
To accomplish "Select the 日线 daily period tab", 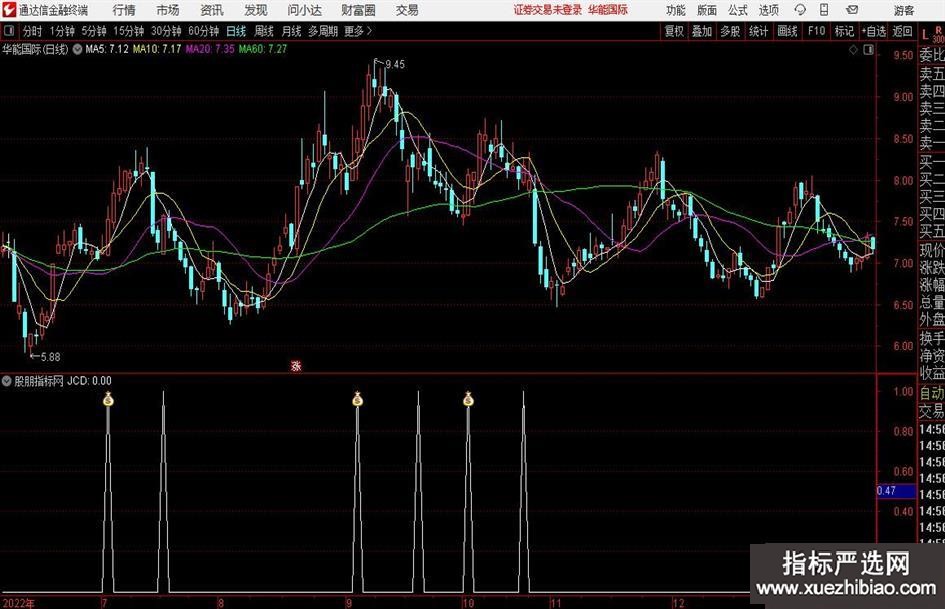I will pos(236,31).
